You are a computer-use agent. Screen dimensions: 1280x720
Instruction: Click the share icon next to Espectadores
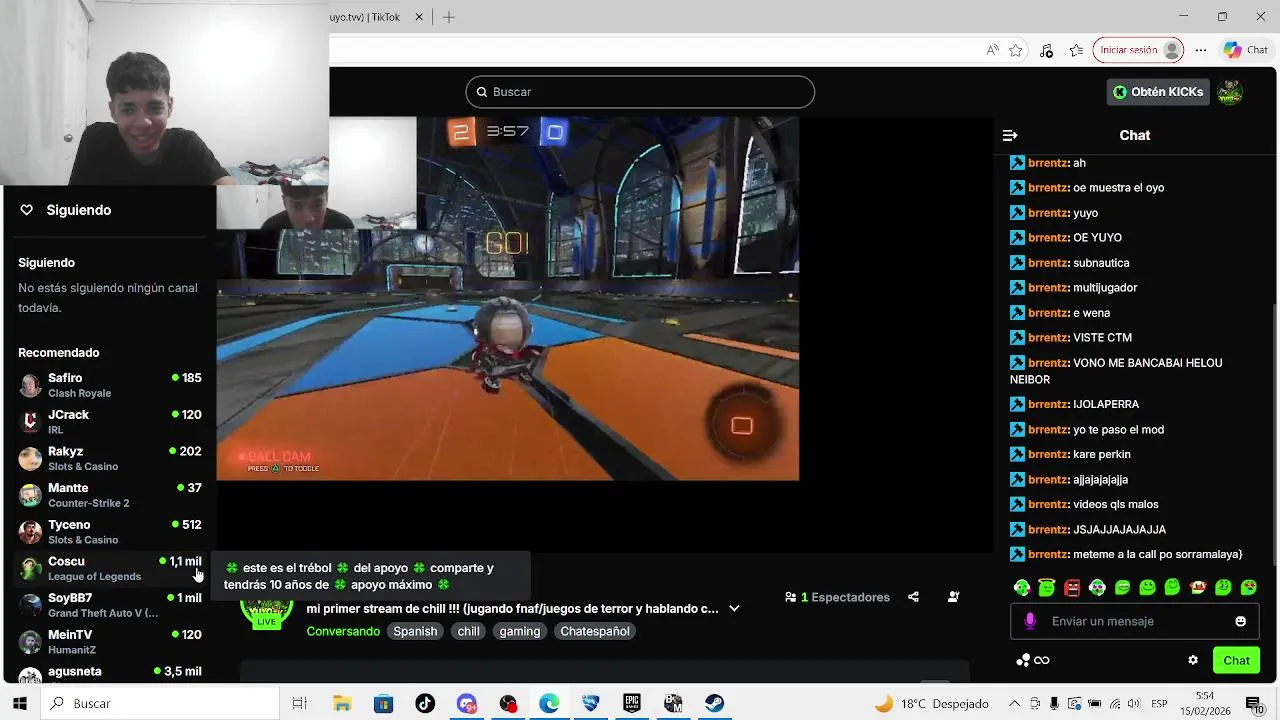tap(913, 597)
